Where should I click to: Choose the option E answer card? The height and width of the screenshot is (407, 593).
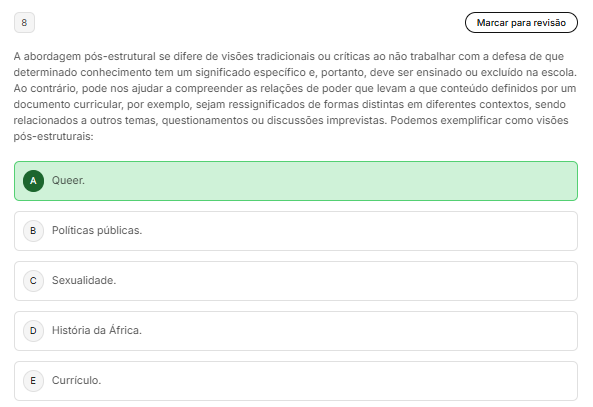(296, 381)
